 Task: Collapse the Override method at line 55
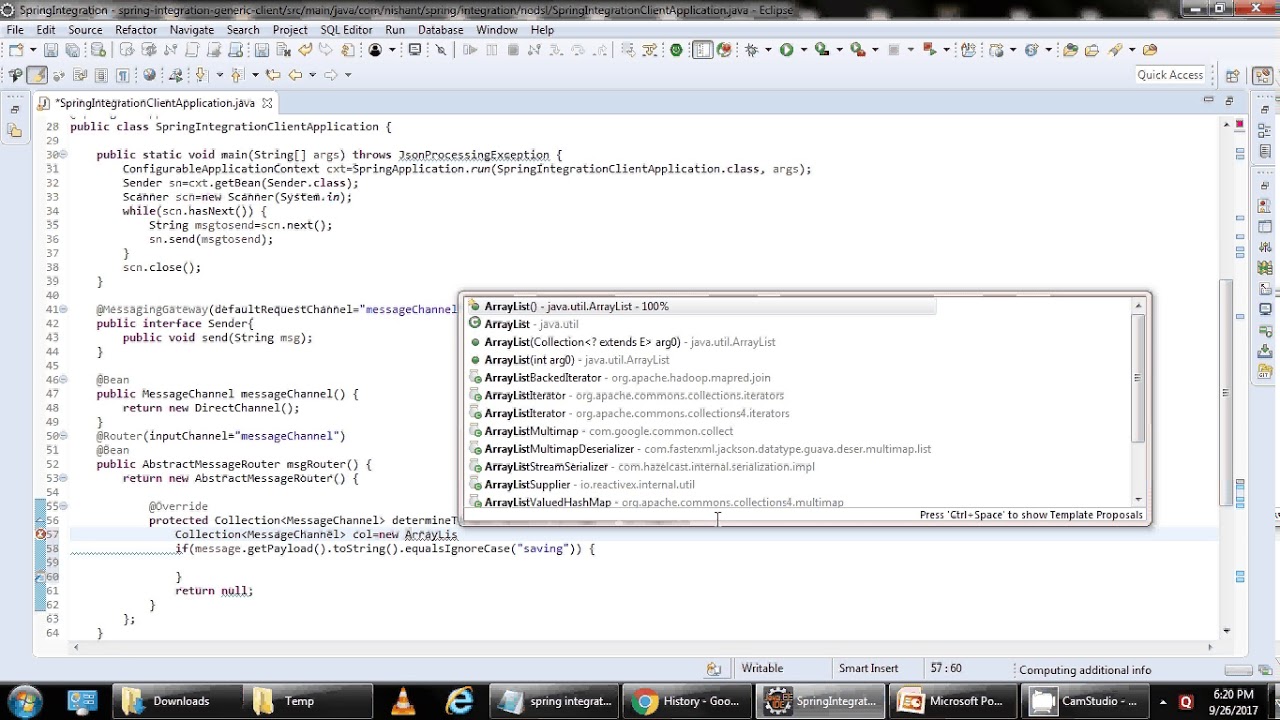pyautogui.click(x=63, y=506)
